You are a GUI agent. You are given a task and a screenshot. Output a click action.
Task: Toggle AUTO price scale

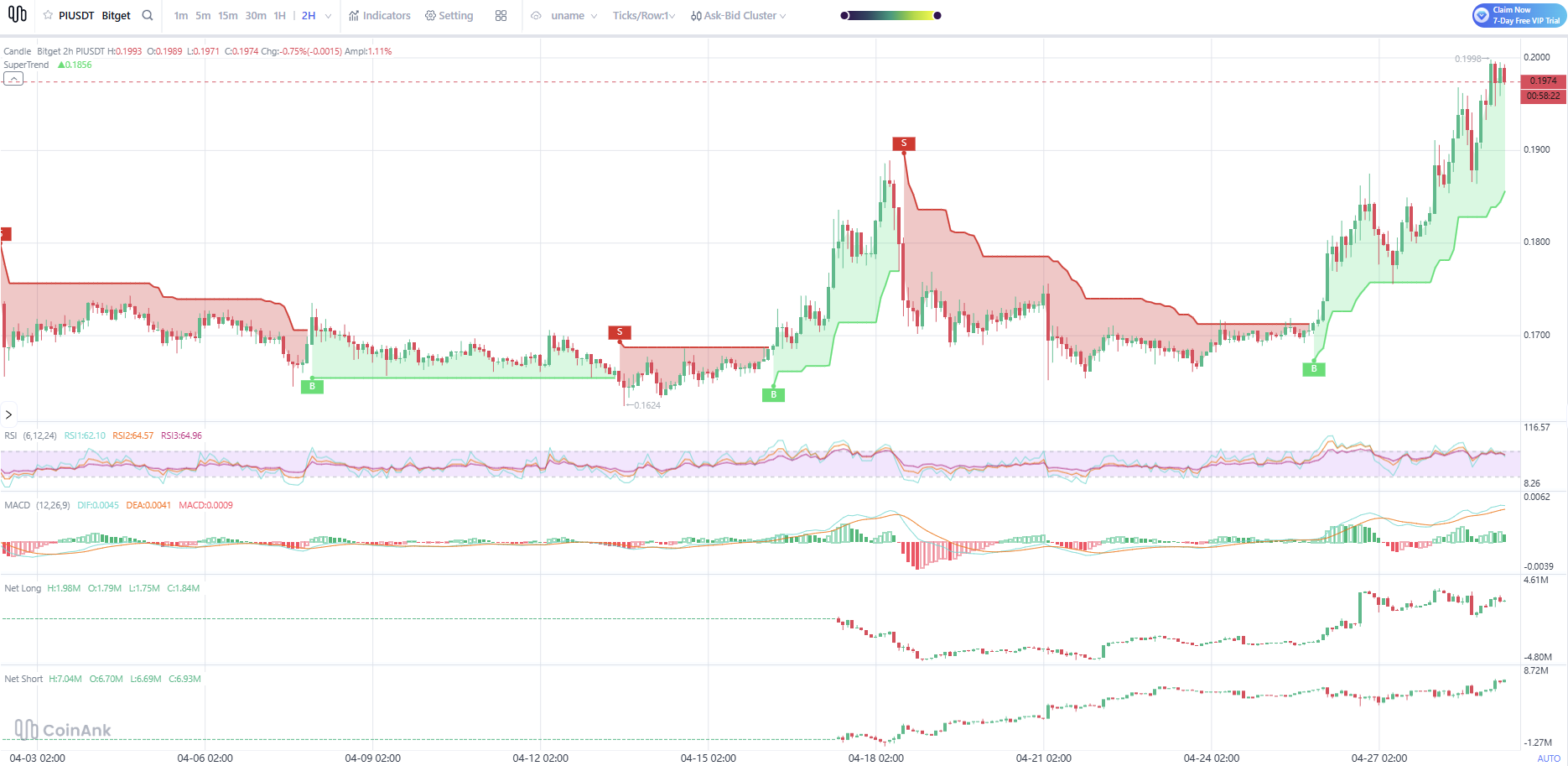coord(1549,758)
